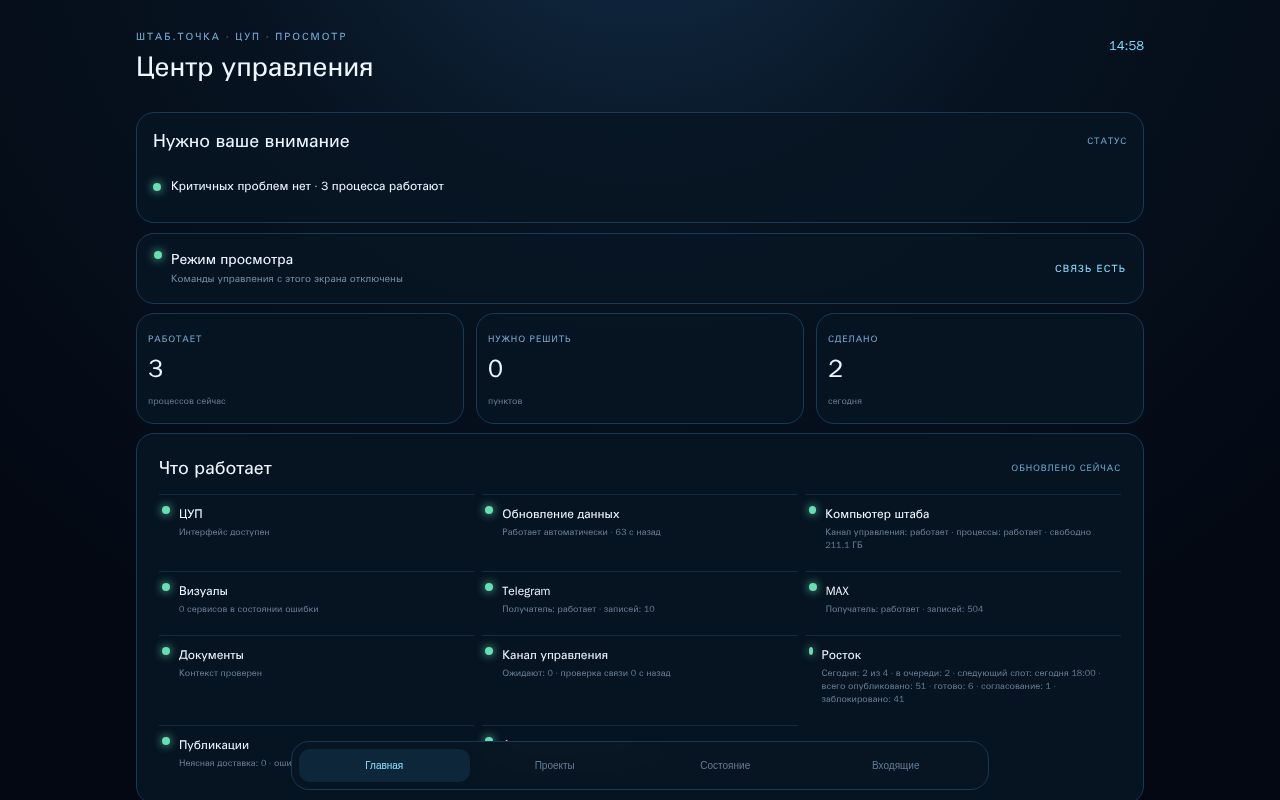Image resolution: width=1280 pixels, height=800 pixels.
Task: Click the status dot next to Обновление данных
Action: (489, 510)
